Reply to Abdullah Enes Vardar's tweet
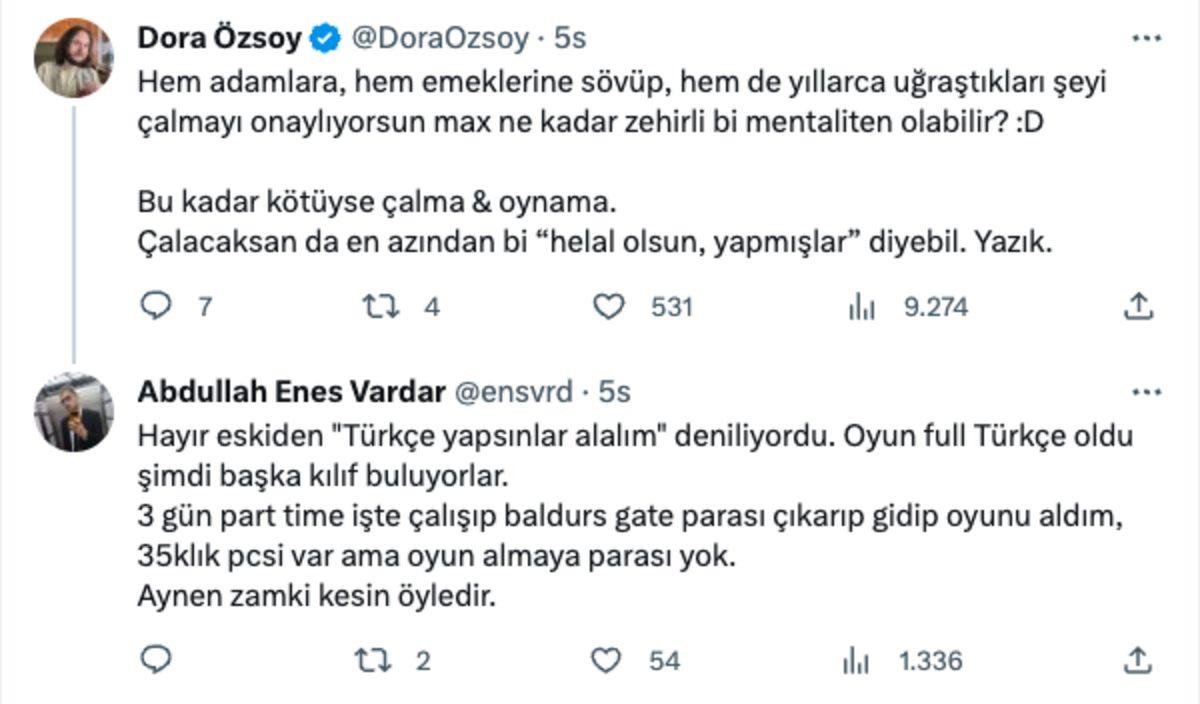 [156, 660]
